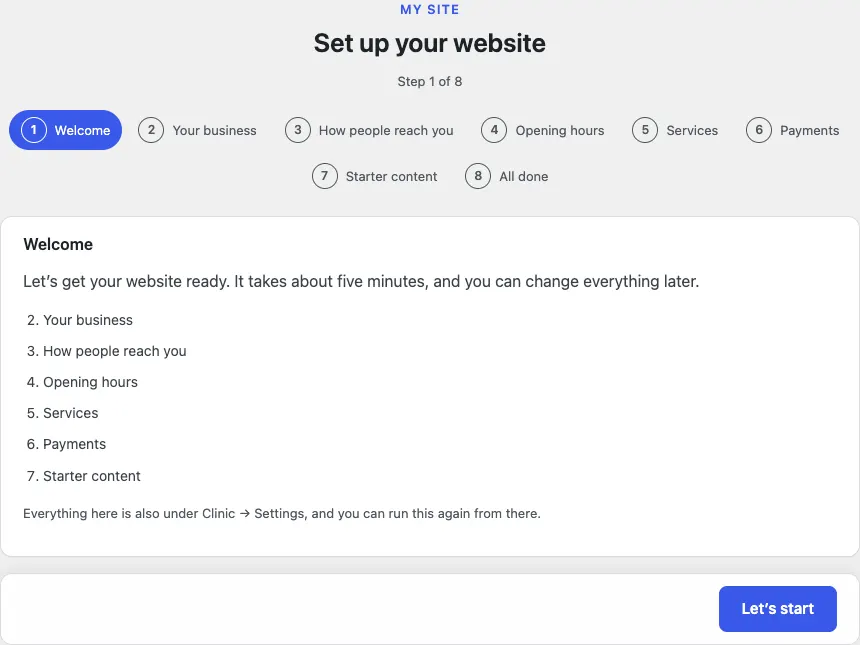860x645 pixels.
Task: Click list item '7. Starter content'
Action: click(84, 476)
